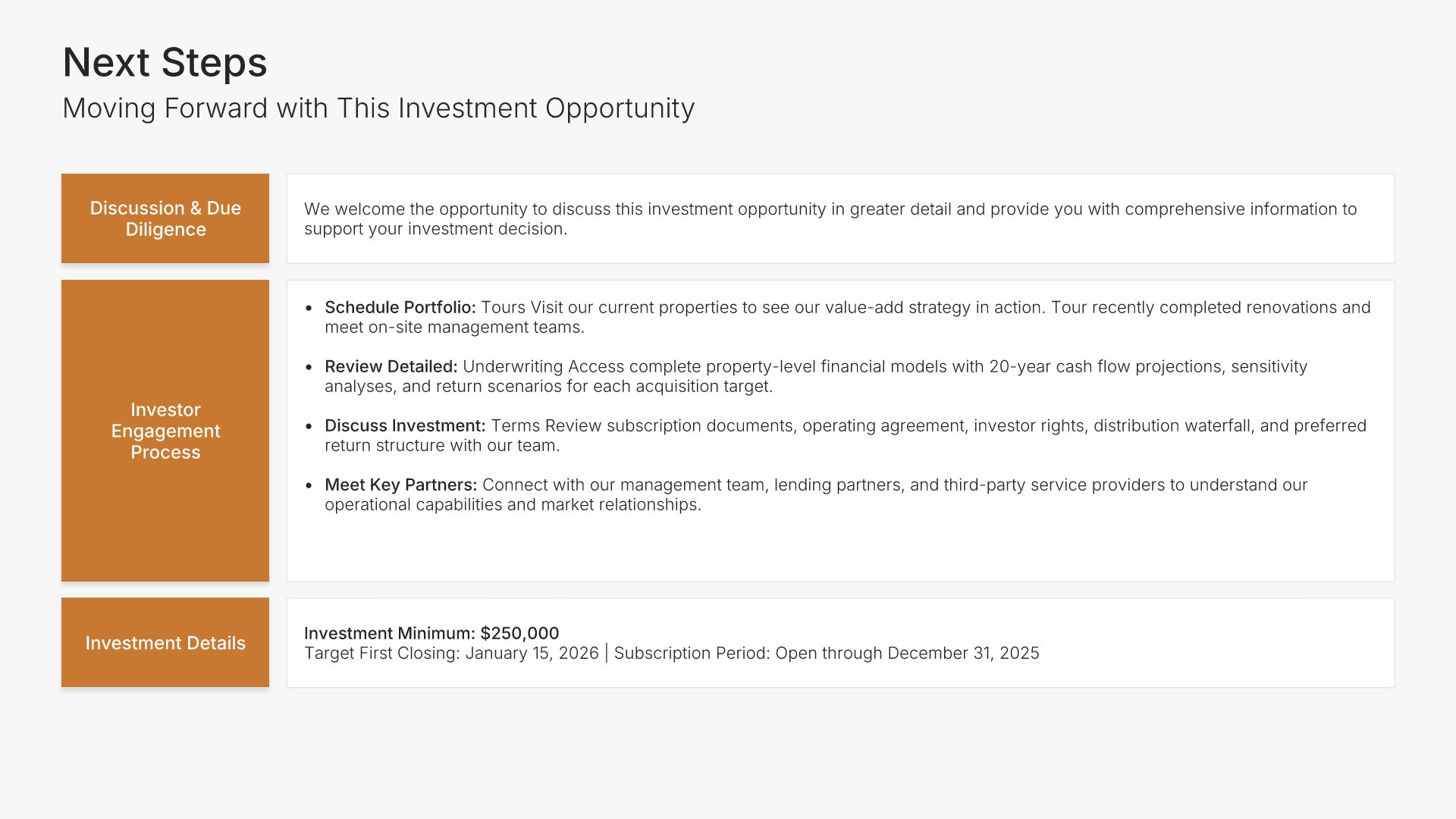Click the bold "Review Detailed:" label
The height and width of the screenshot is (819, 1456).
pyautogui.click(x=391, y=366)
